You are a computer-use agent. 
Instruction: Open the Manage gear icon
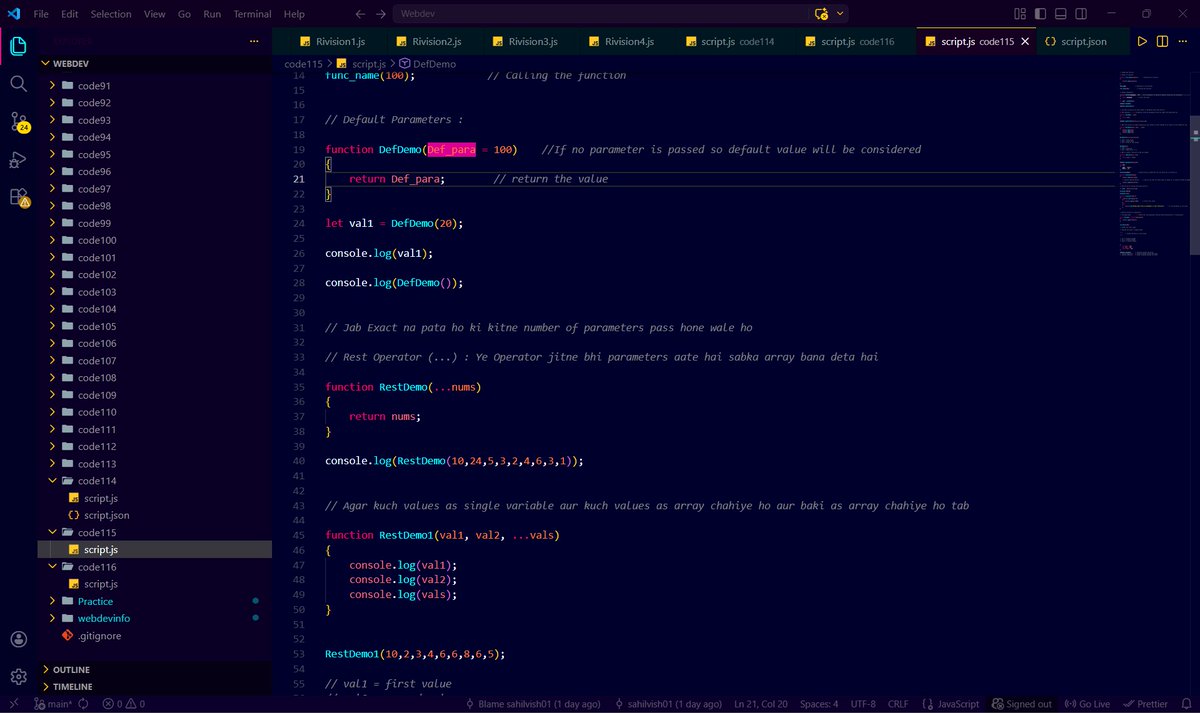tap(18, 677)
